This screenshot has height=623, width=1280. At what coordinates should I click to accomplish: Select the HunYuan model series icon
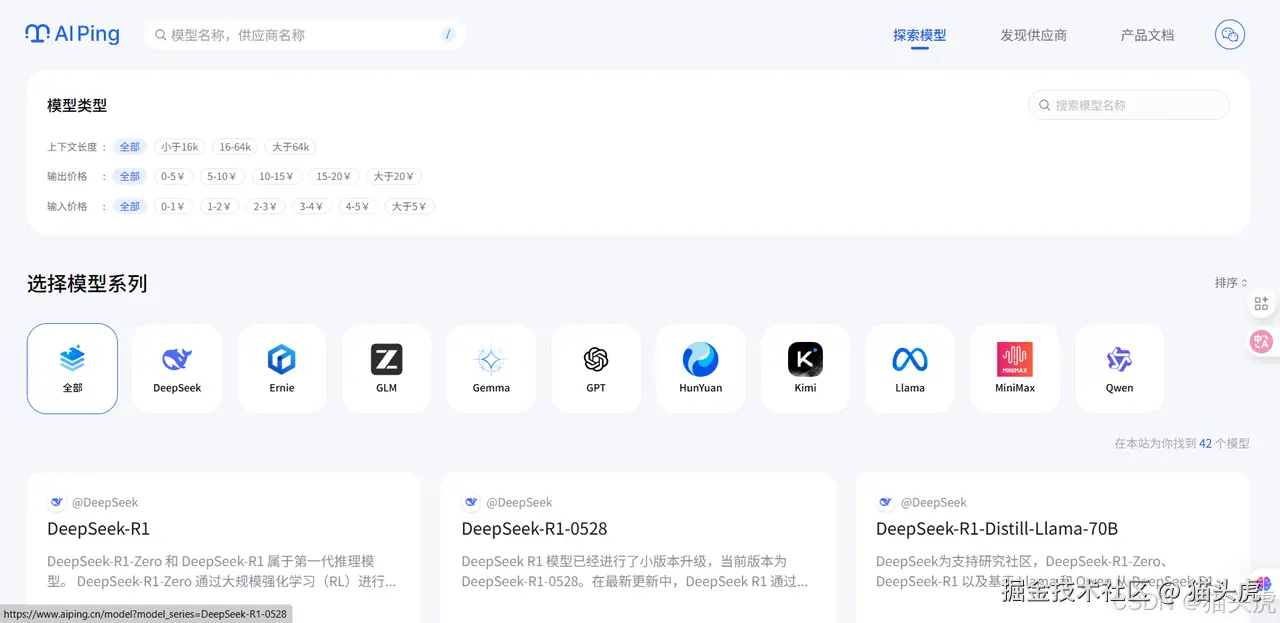click(700, 367)
